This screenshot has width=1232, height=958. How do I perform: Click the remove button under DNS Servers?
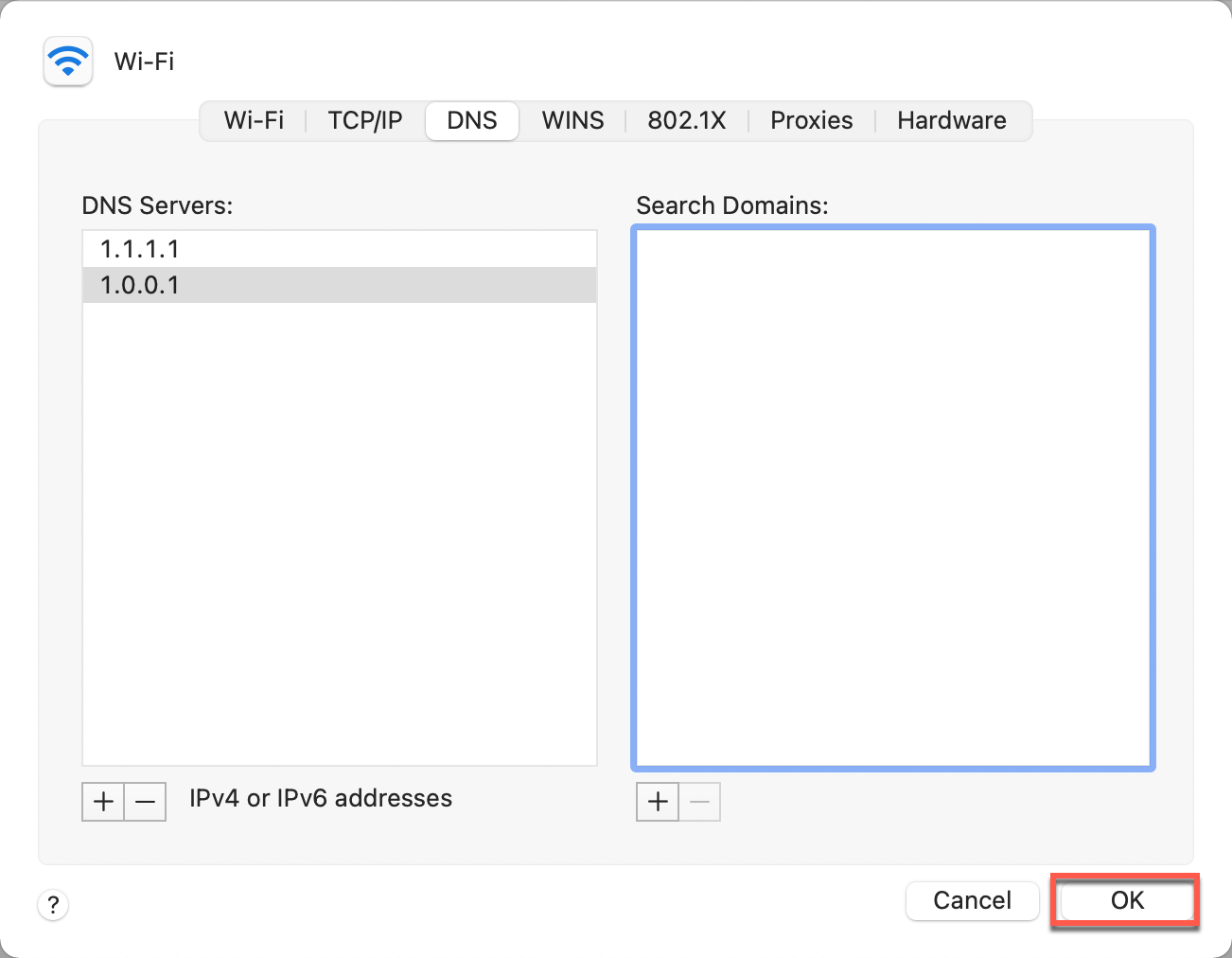[x=145, y=801]
